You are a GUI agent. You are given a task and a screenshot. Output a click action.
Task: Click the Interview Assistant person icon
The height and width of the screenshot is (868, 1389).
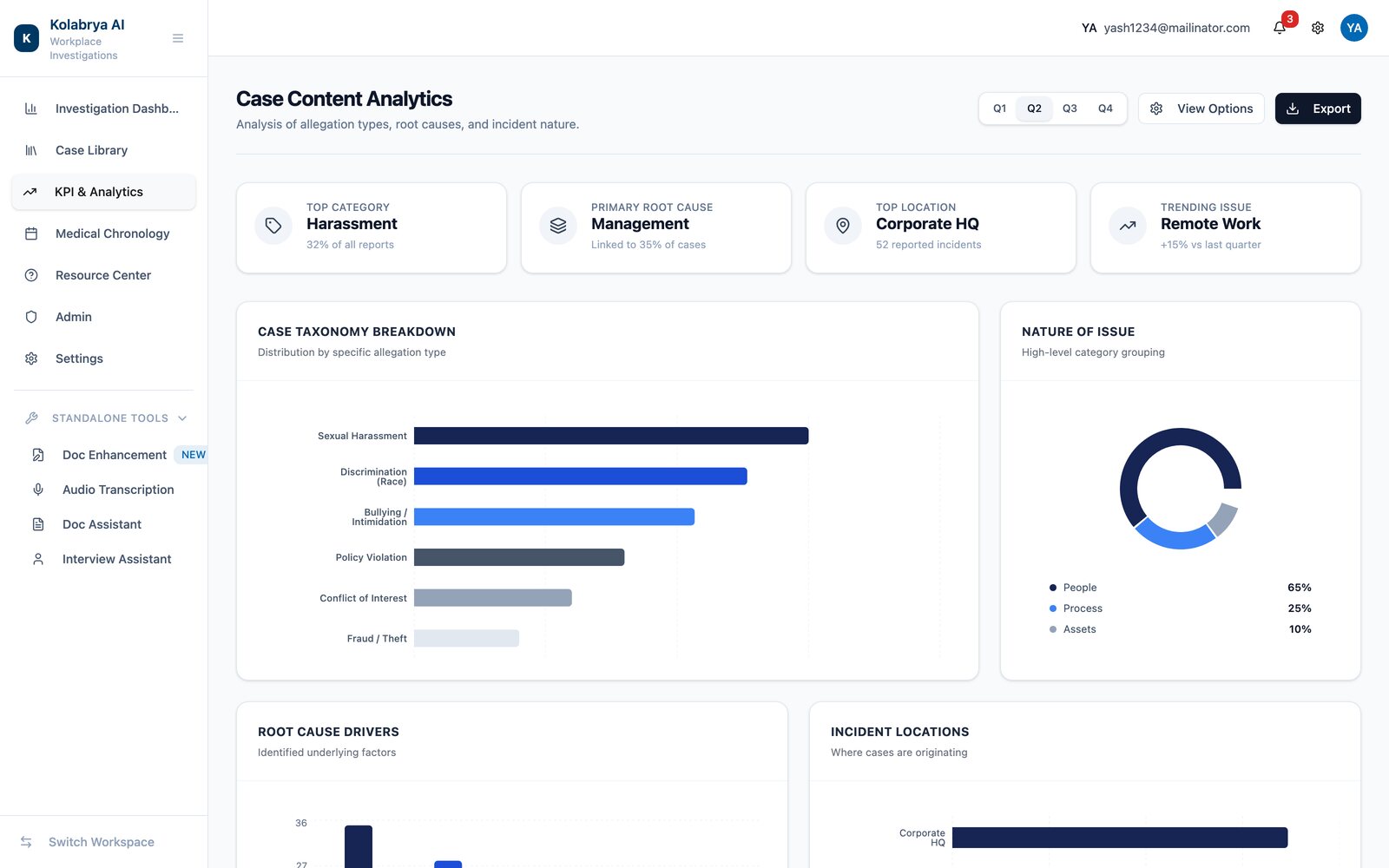point(38,559)
